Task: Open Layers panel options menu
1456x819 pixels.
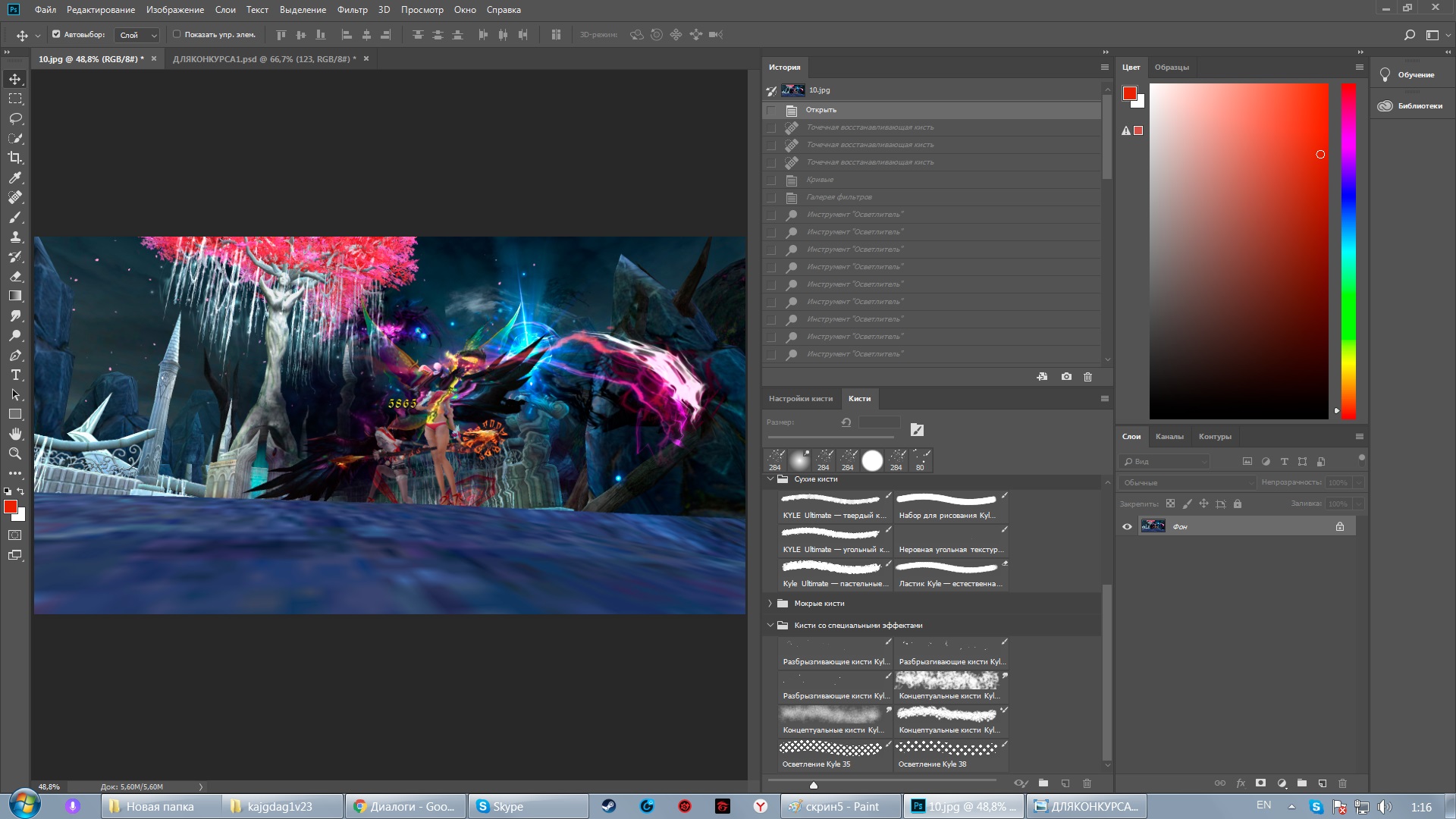Action: [1359, 437]
